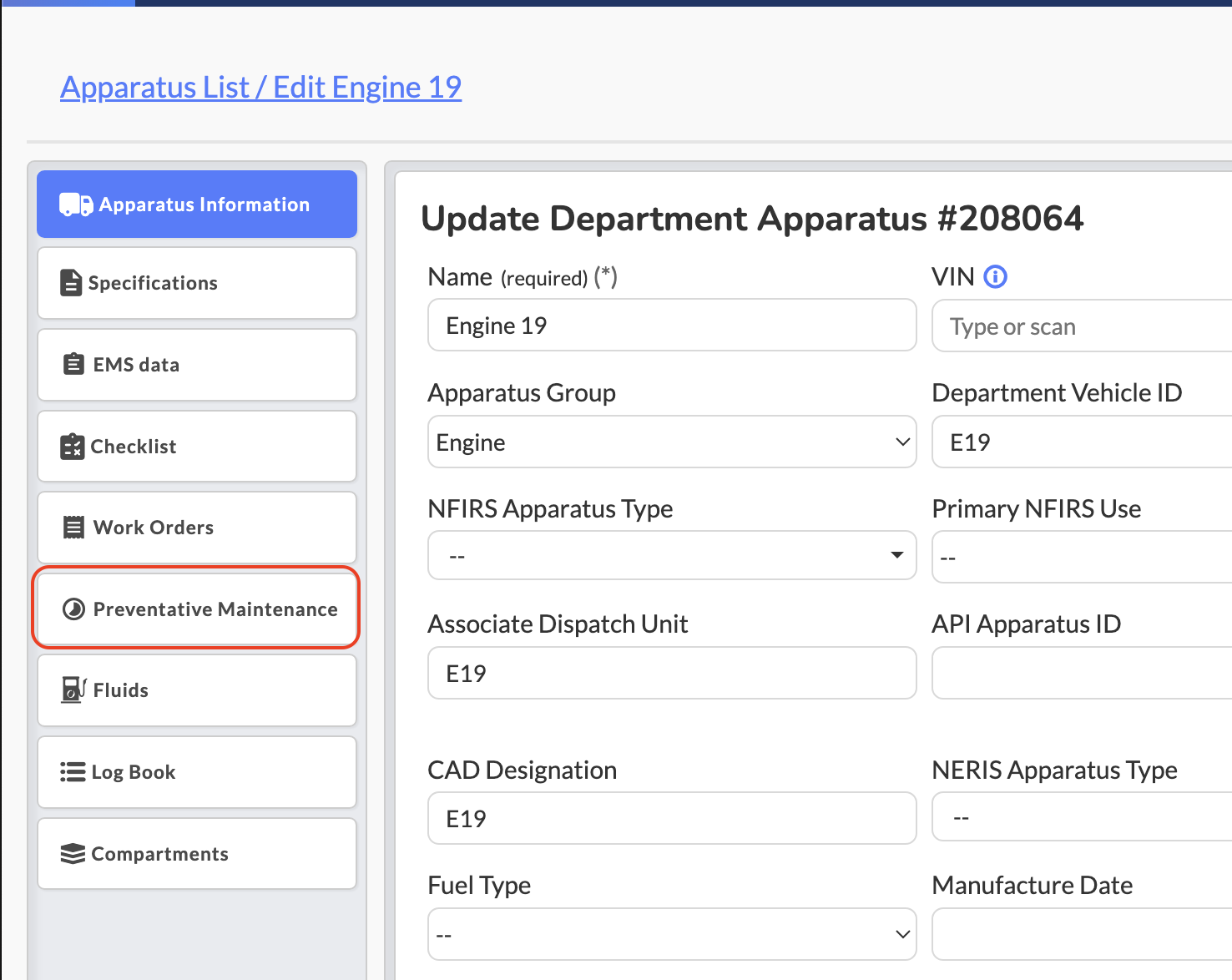Open the Fuel Type dropdown
The width and height of the screenshot is (1232, 980).
point(671,934)
